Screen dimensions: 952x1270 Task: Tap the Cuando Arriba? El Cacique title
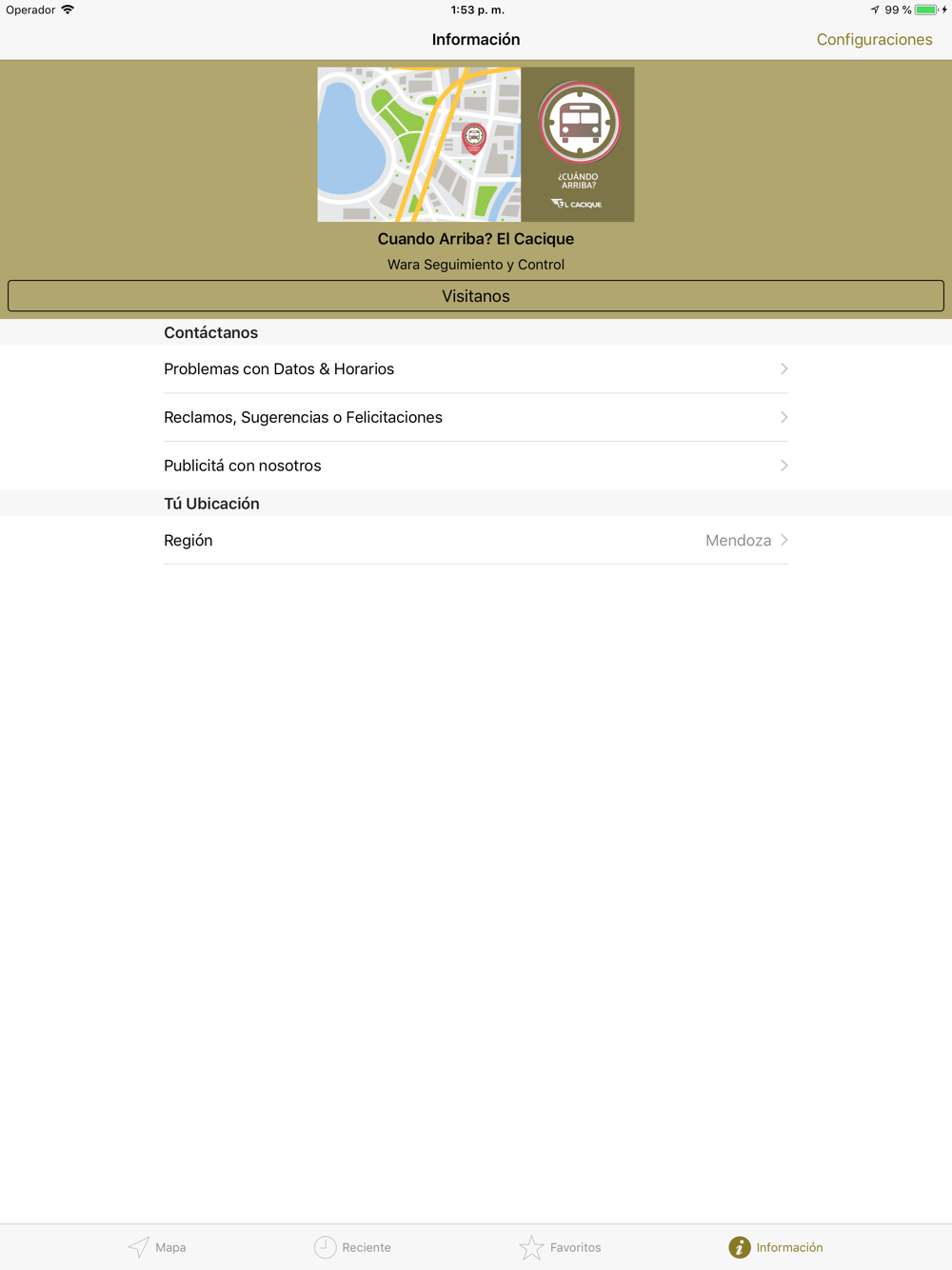pyautogui.click(x=476, y=239)
